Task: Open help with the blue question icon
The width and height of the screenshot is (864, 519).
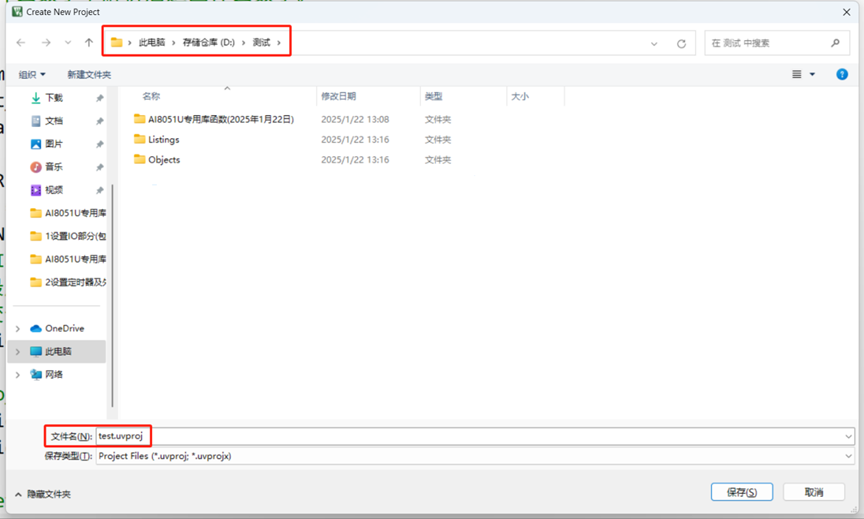Action: [842, 74]
